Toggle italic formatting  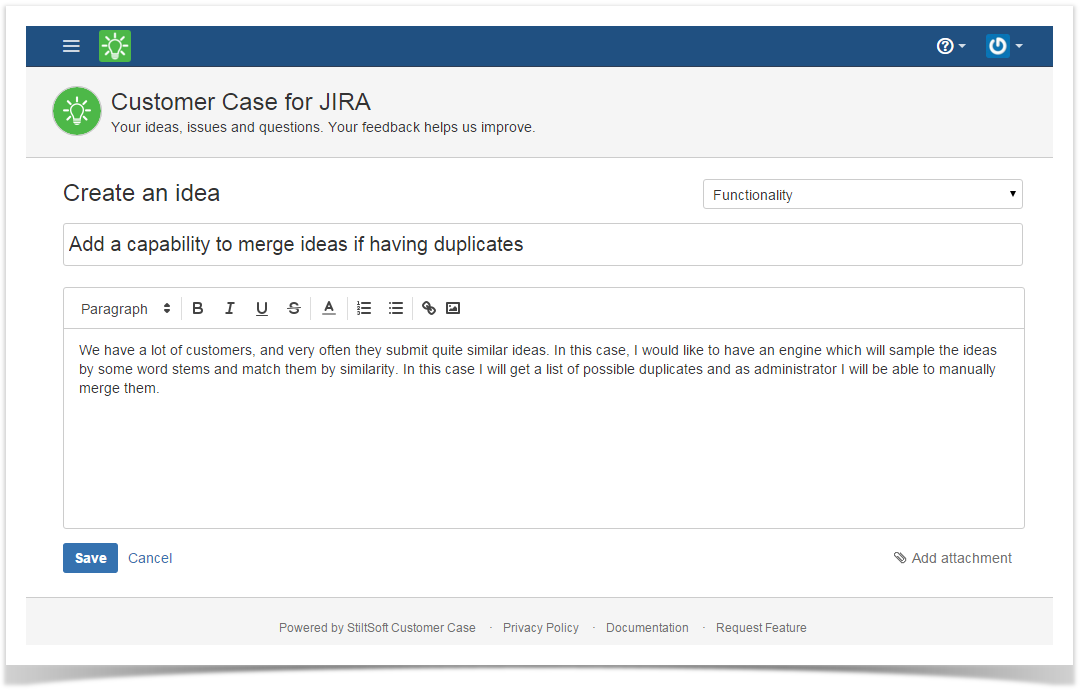point(229,309)
